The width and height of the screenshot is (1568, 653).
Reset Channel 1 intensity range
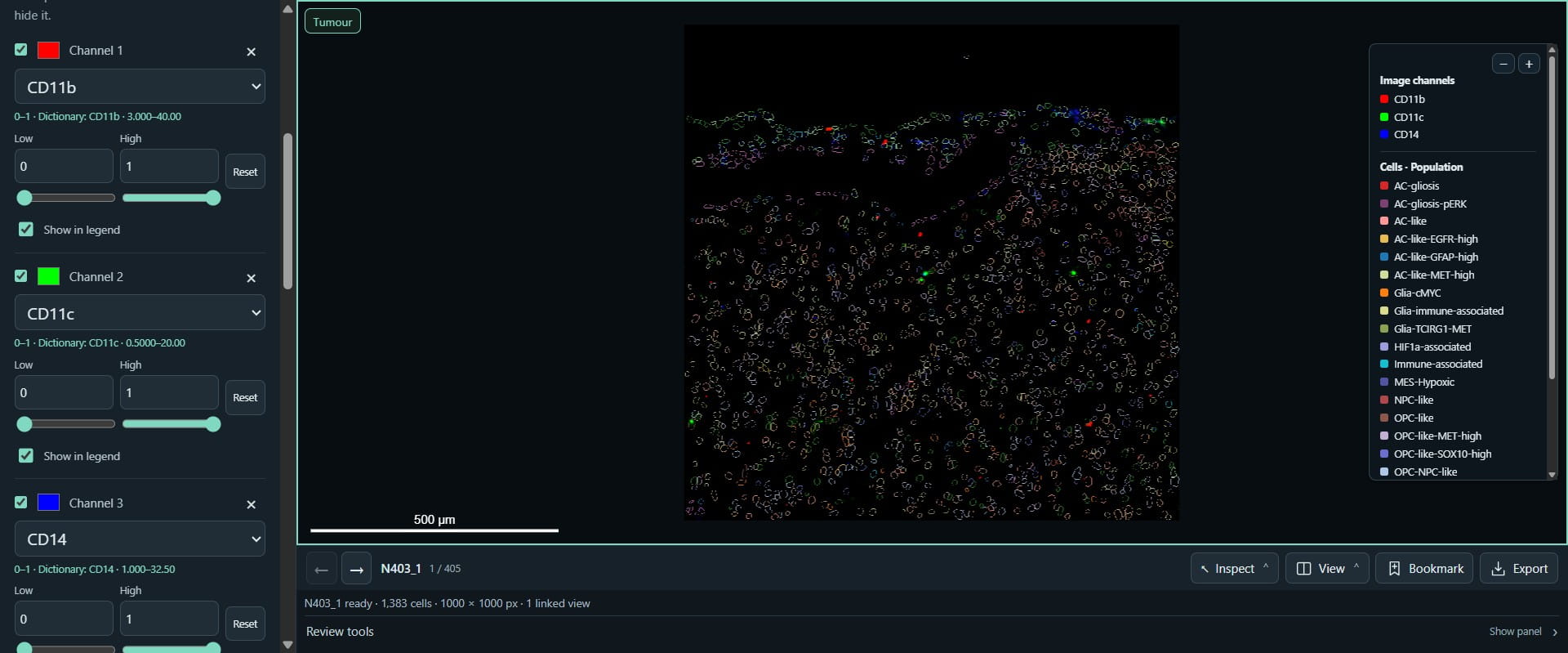245,172
